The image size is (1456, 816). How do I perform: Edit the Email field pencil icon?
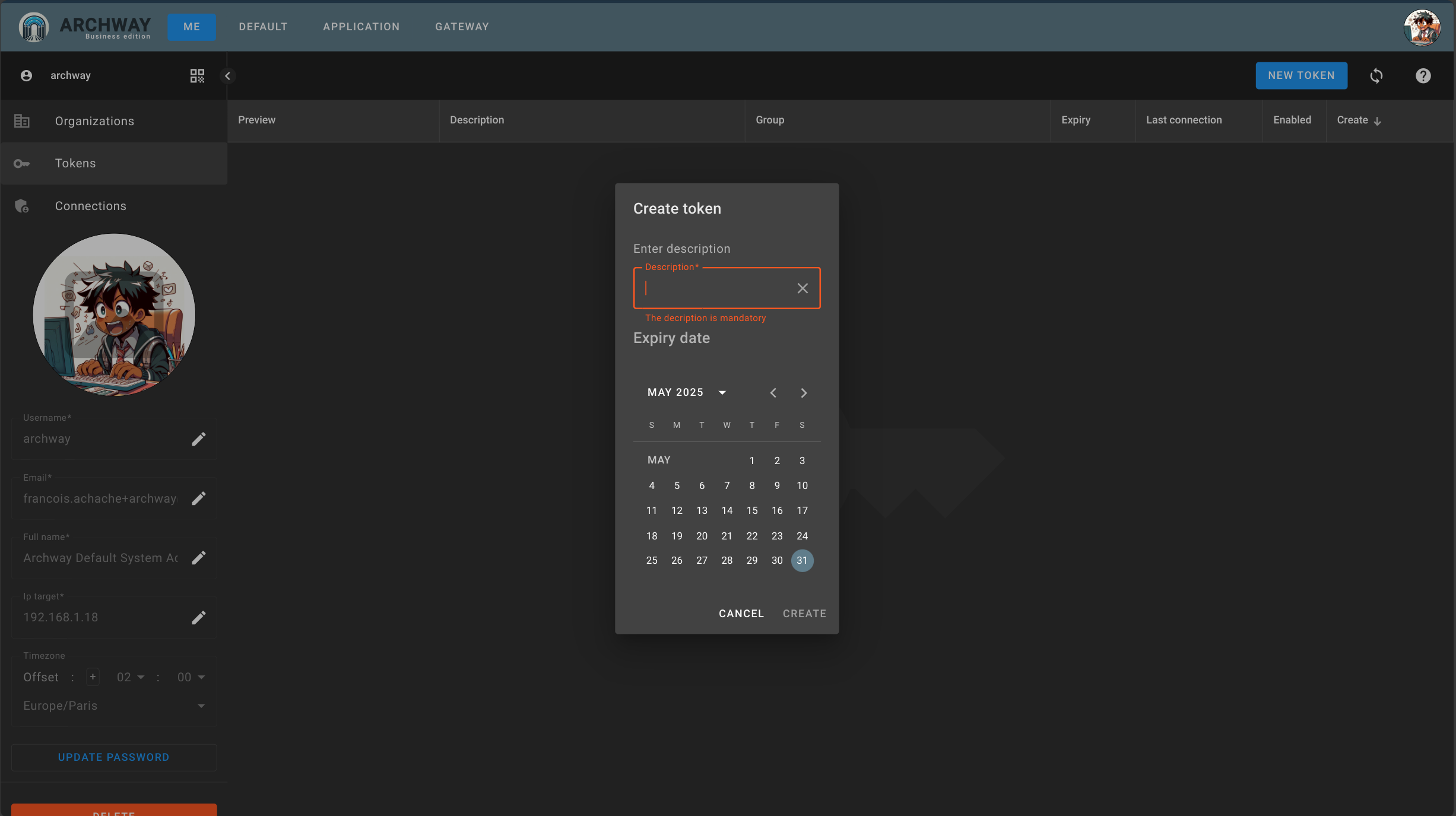click(199, 498)
